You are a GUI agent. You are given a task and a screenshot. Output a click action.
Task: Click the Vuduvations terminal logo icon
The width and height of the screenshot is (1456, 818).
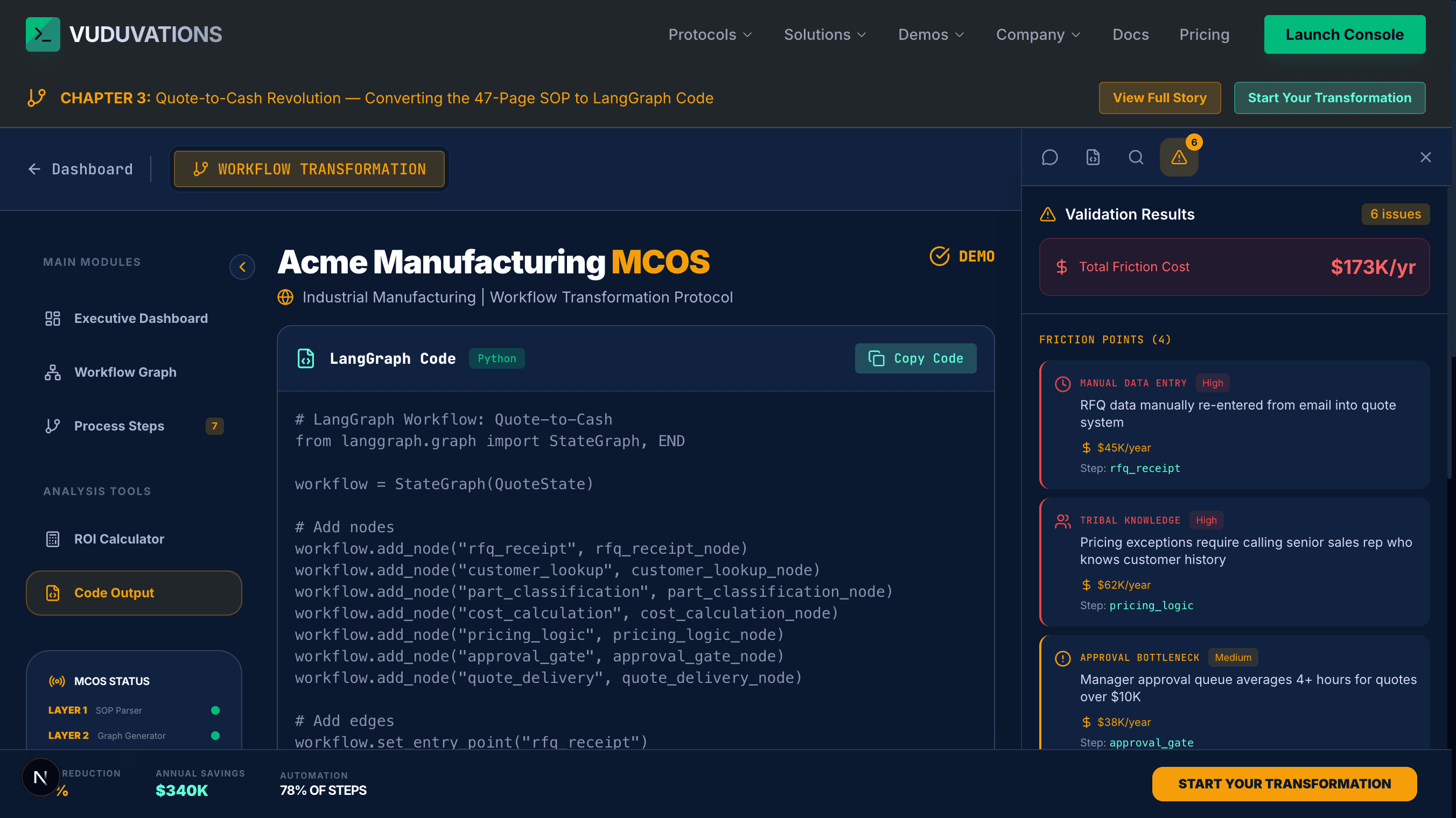[x=43, y=34]
